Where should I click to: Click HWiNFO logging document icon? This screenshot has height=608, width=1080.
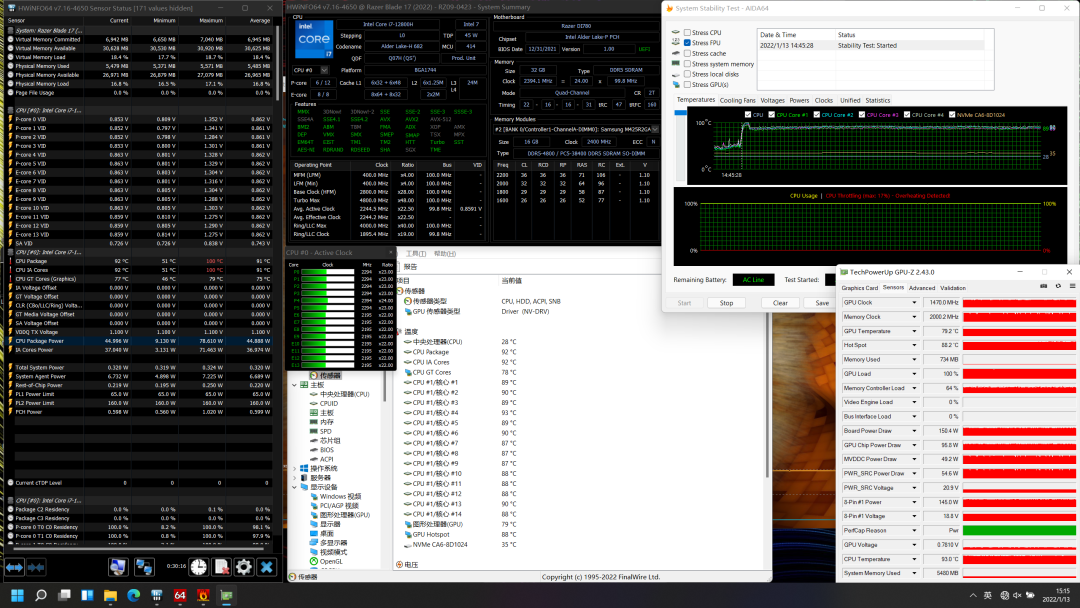pos(221,567)
